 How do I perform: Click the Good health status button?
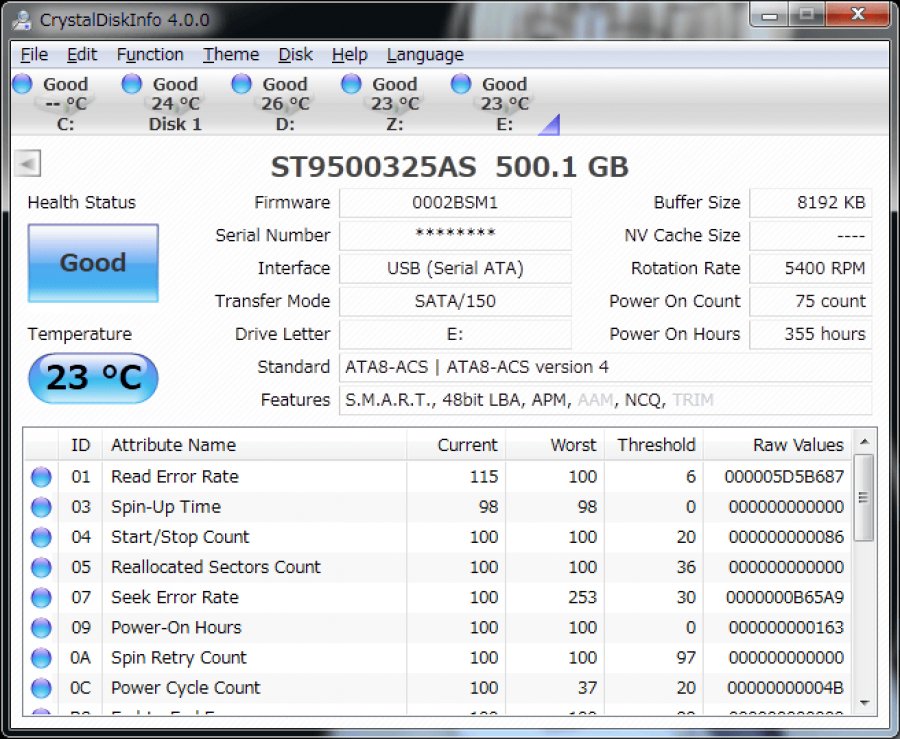coord(93,263)
